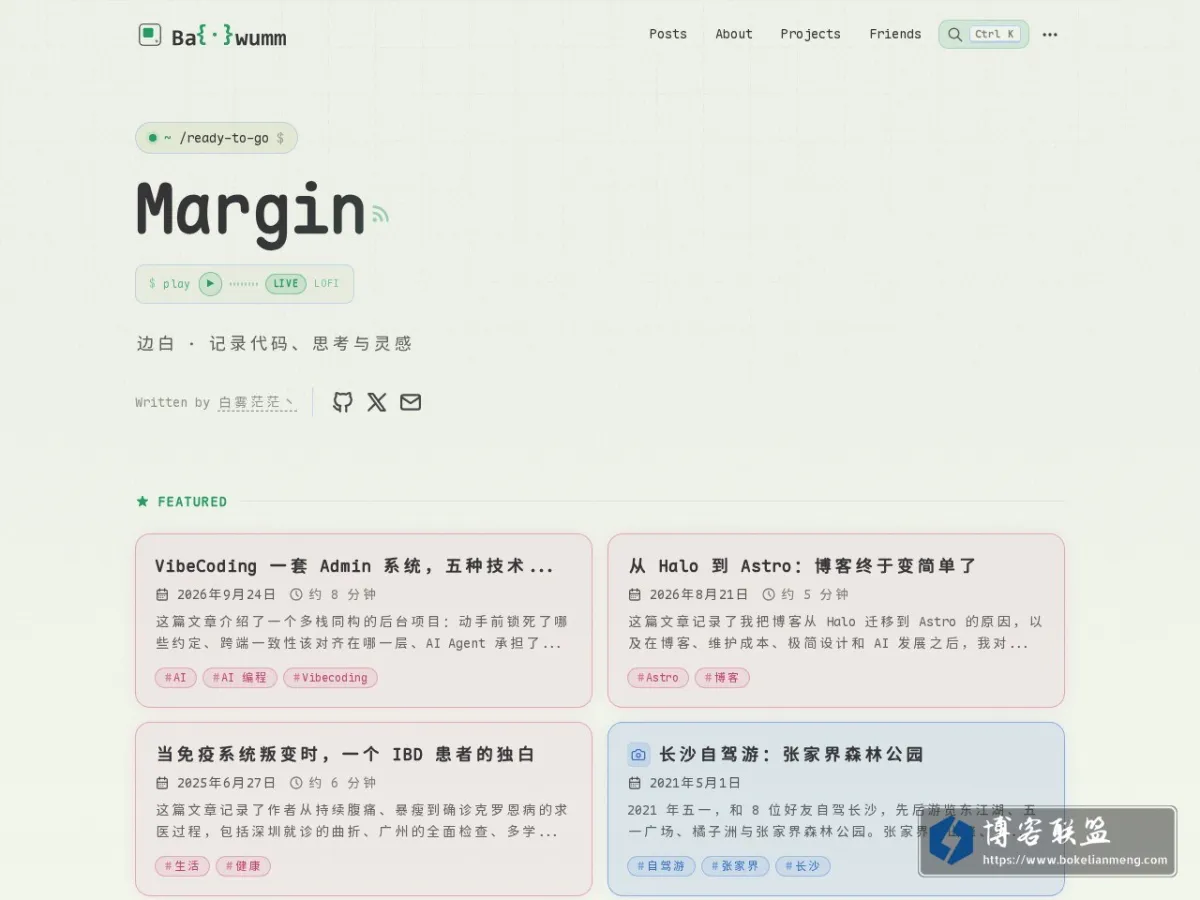
Task: Select the #健康 tag
Action: 243,866
